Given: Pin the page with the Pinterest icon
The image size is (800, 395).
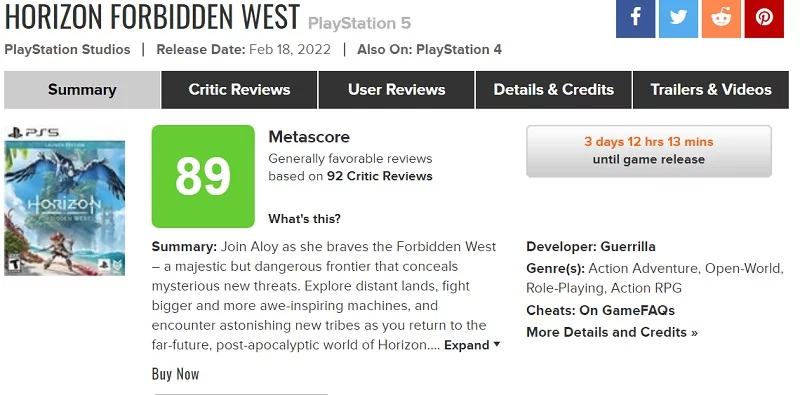Looking at the screenshot, I should 764,18.
